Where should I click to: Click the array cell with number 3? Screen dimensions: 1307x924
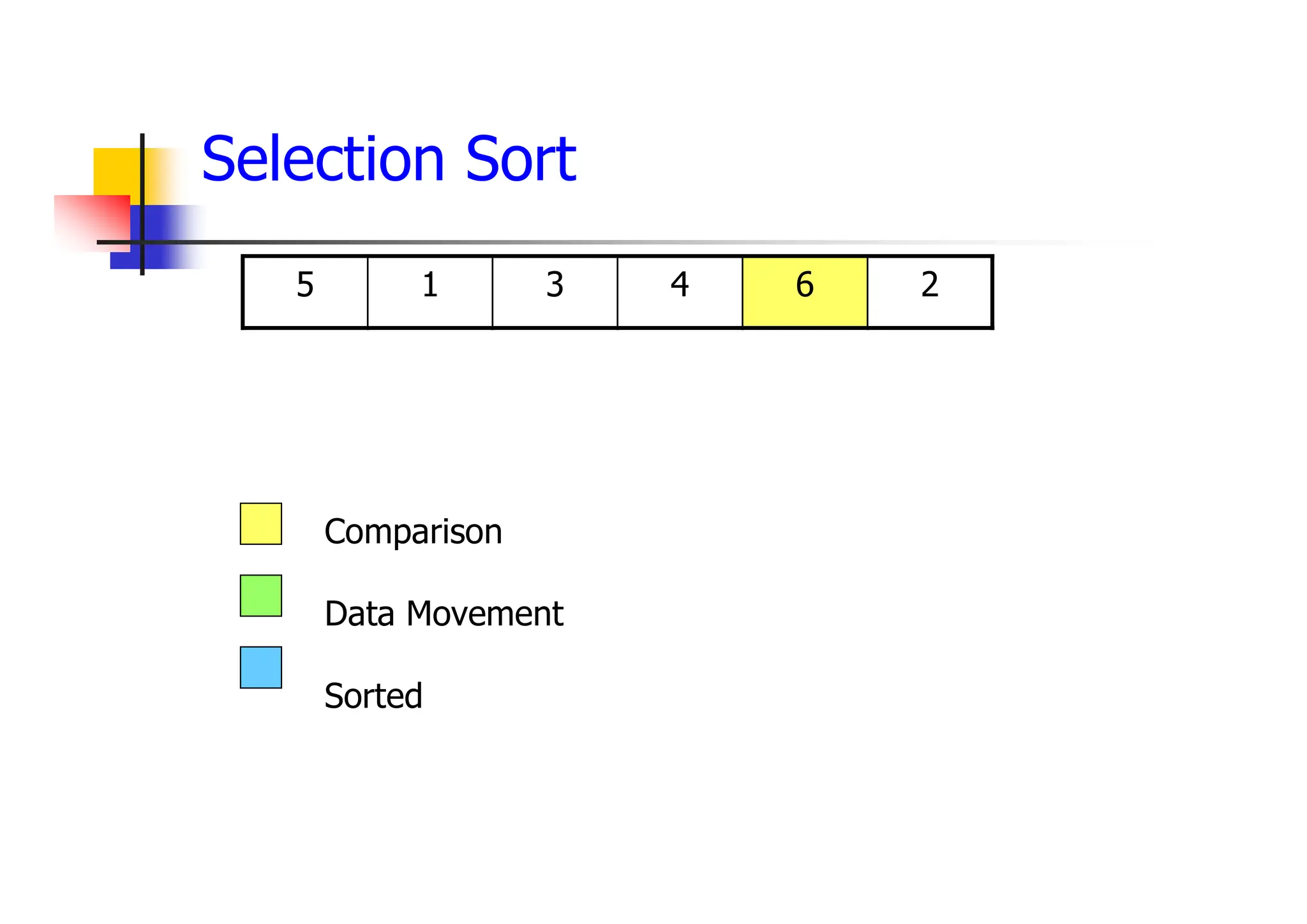(x=555, y=292)
